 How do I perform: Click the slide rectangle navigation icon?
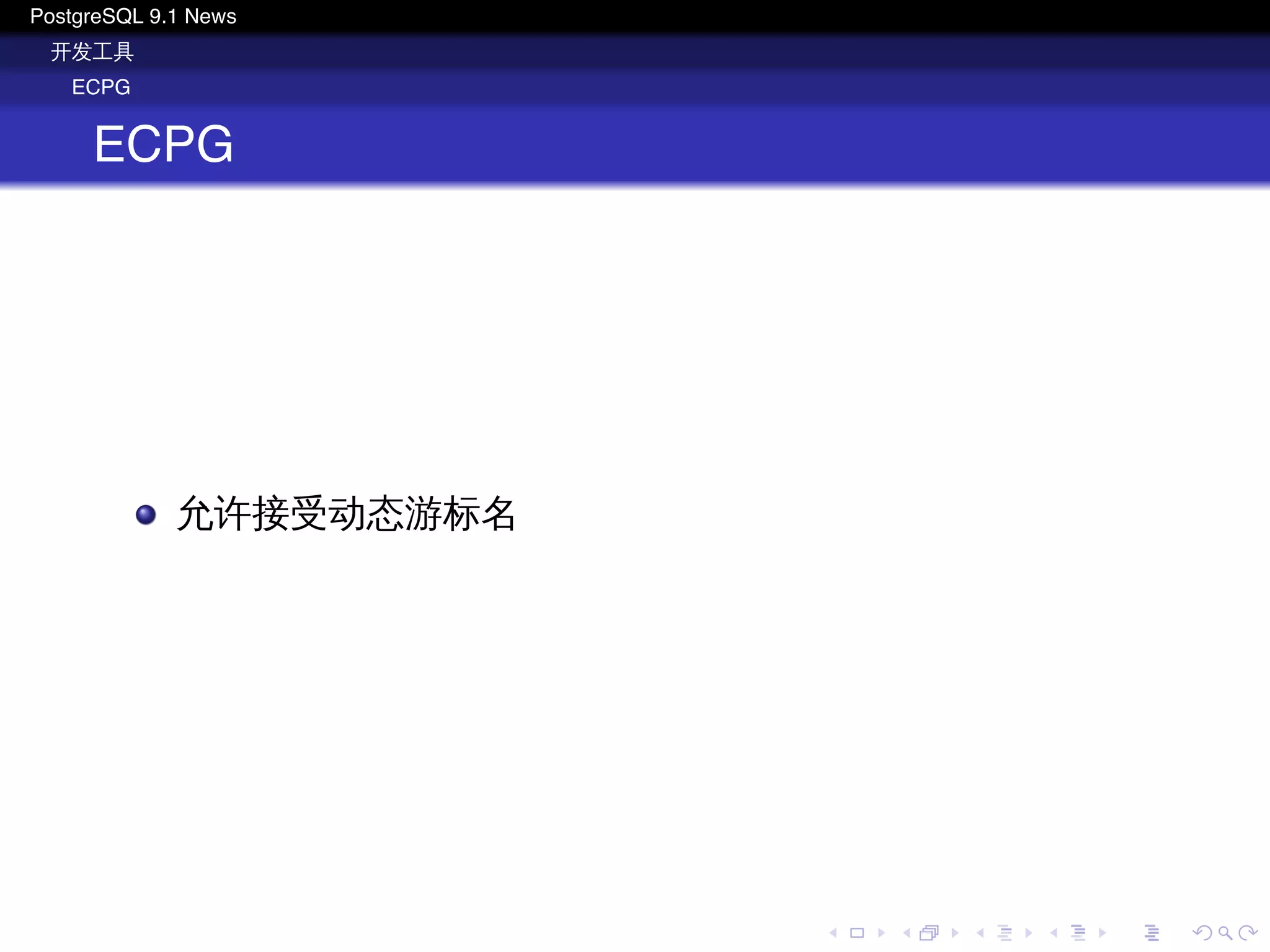click(x=857, y=932)
